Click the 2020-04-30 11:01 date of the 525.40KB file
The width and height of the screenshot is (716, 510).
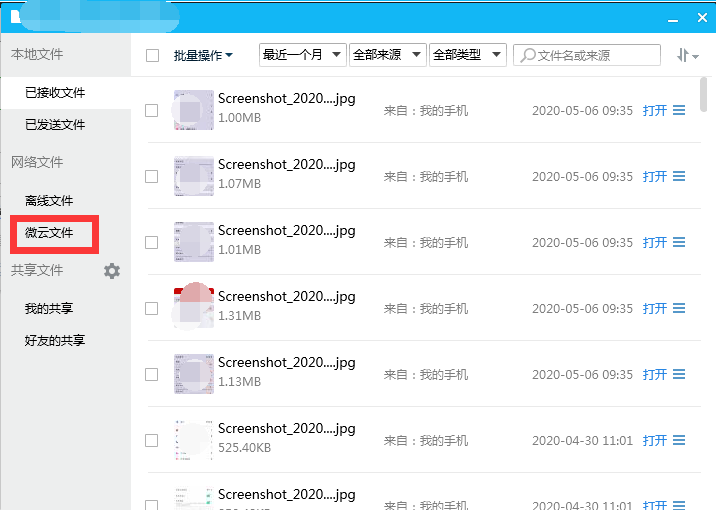(582, 441)
